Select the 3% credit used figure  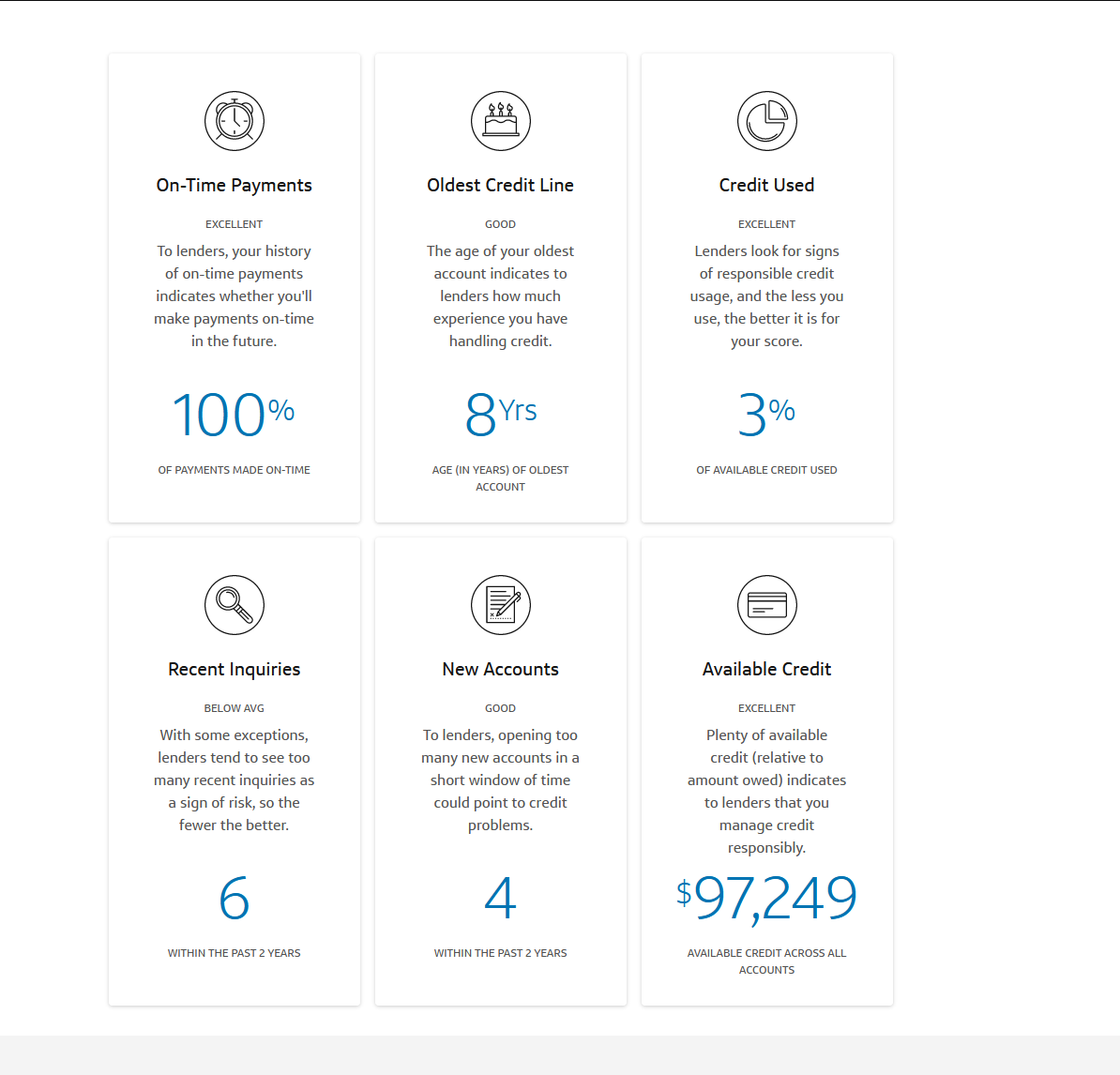point(765,415)
